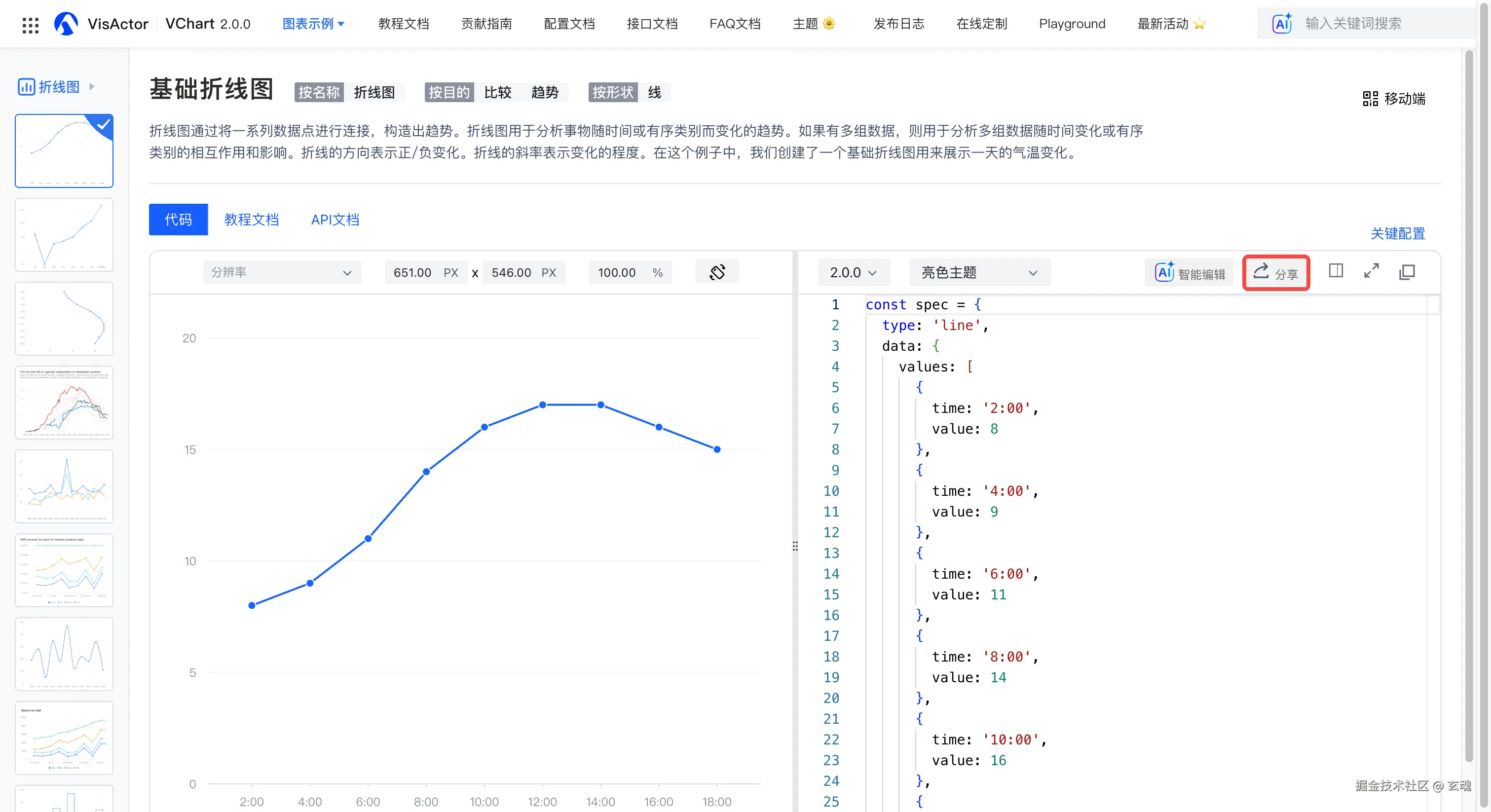Open the nine-dot apps grid icon
Image resolution: width=1491 pixels, height=812 pixels.
[x=30, y=25]
